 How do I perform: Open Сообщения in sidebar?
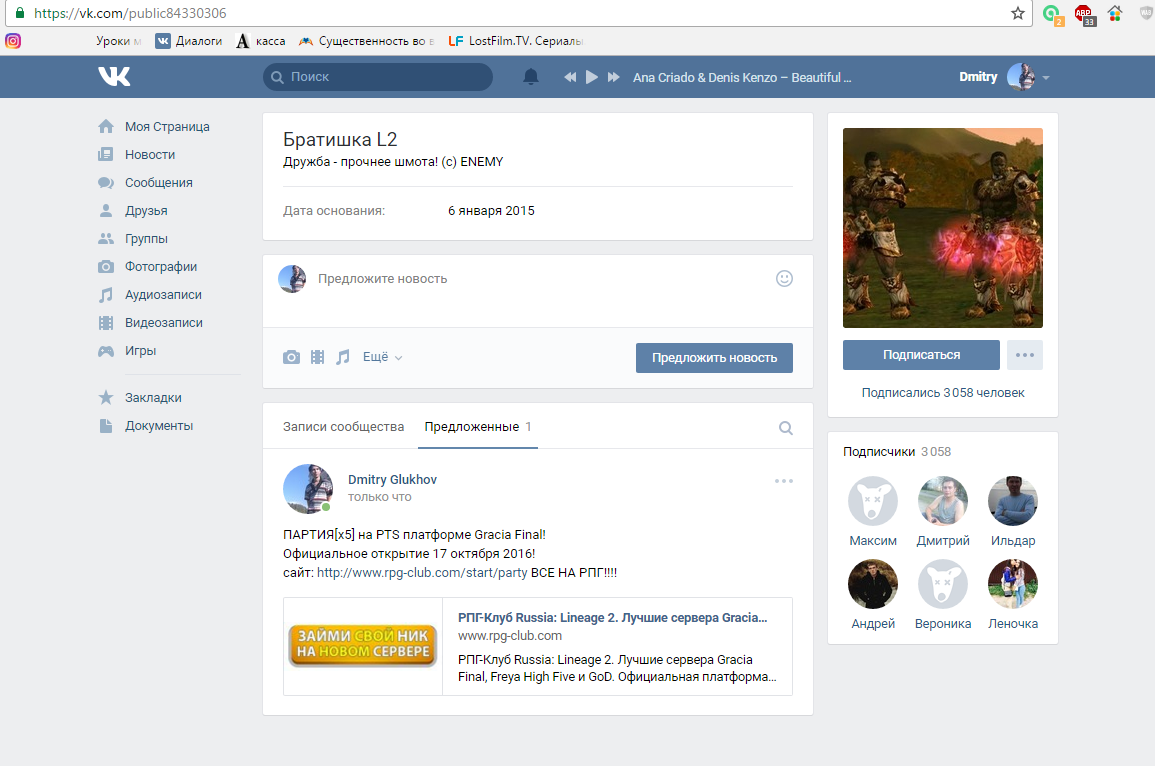point(158,183)
